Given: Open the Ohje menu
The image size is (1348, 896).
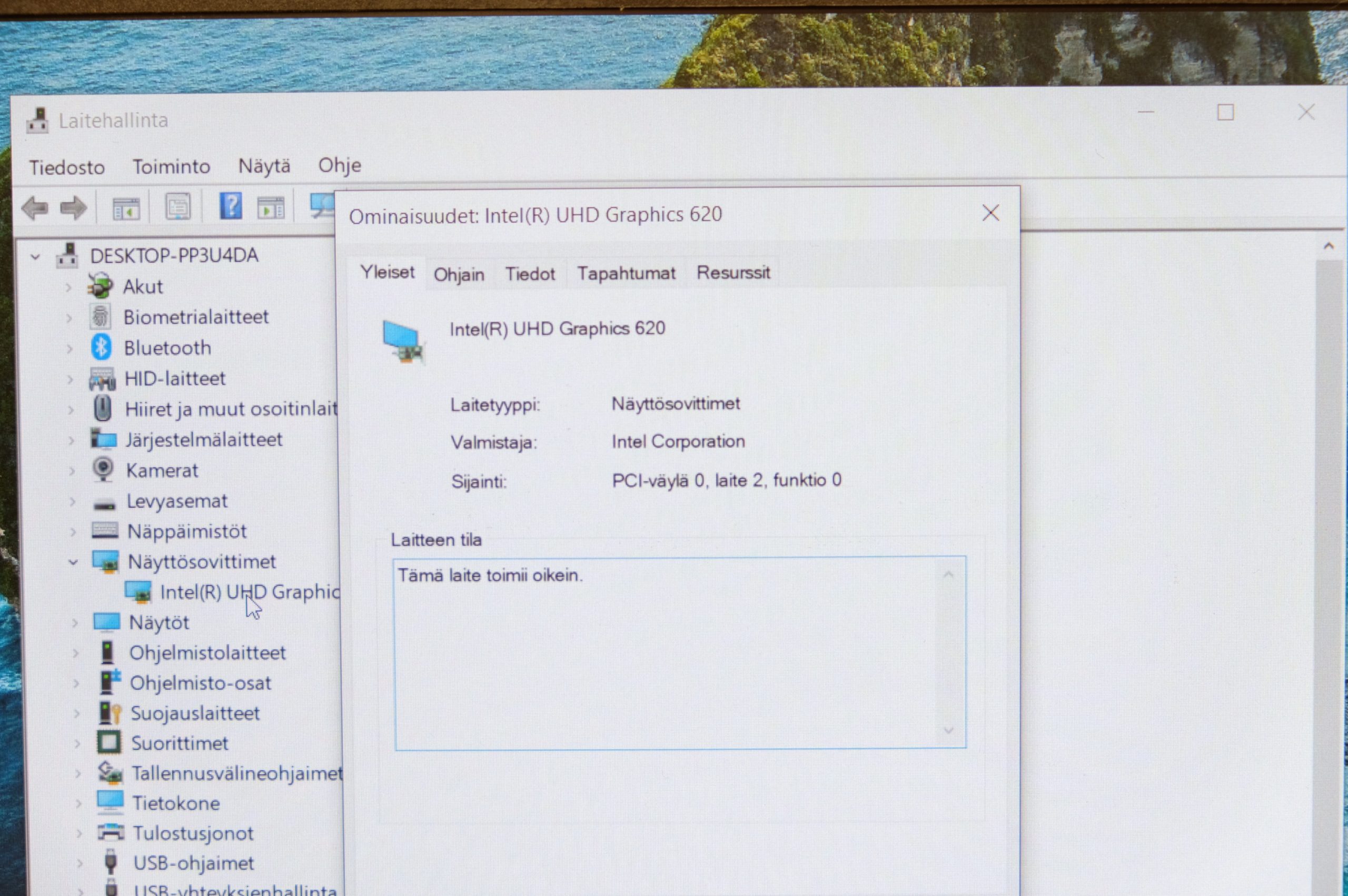Looking at the screenshot, I should tap(340, 165).
